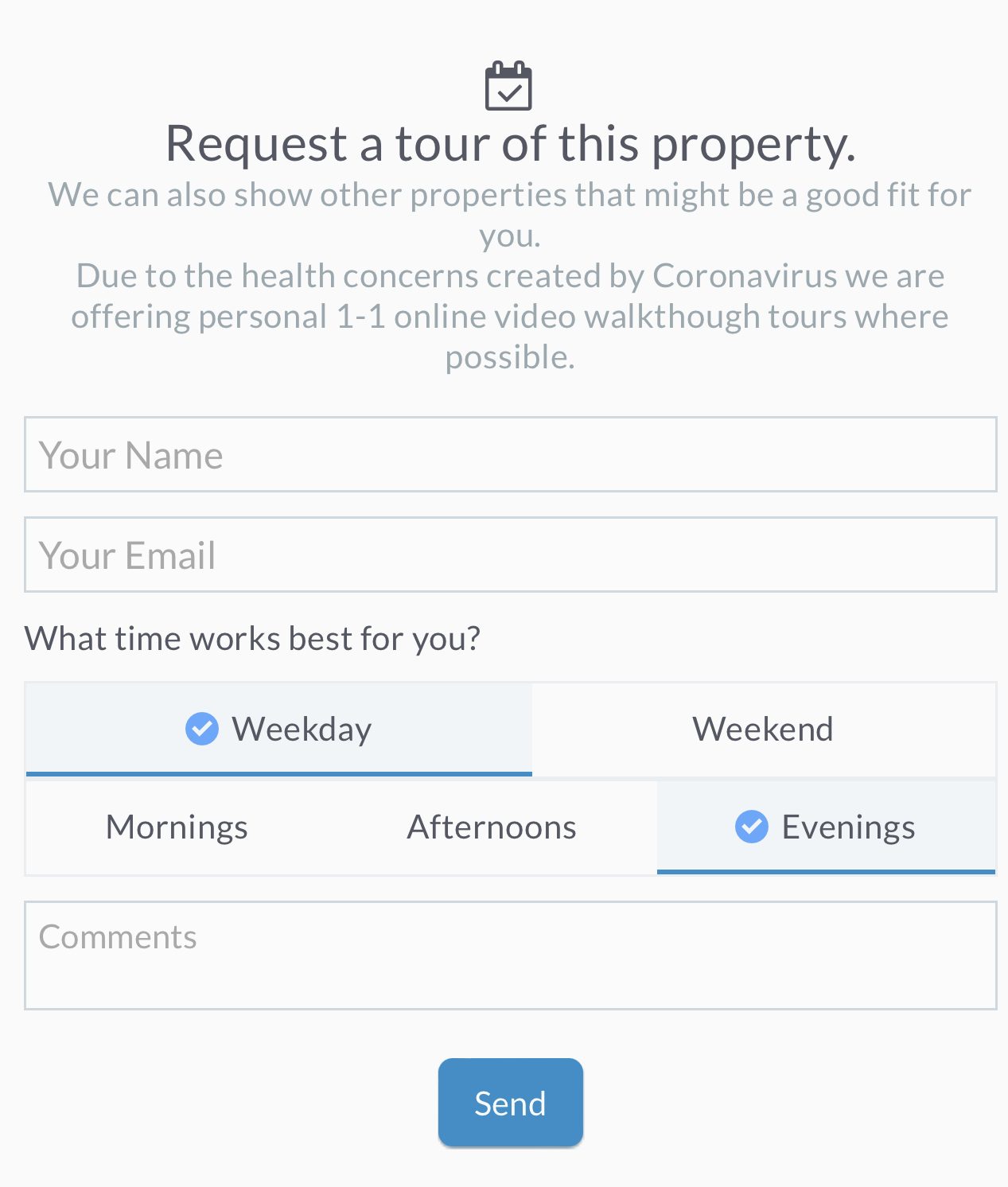1008x1187 pixels.
Task: Click the blue check icon beside Evenings
Action: coord(751,827)
